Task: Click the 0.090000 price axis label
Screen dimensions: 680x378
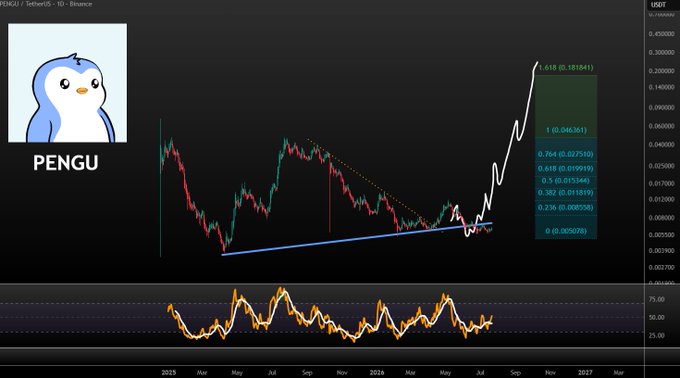Action: (662, 108)
